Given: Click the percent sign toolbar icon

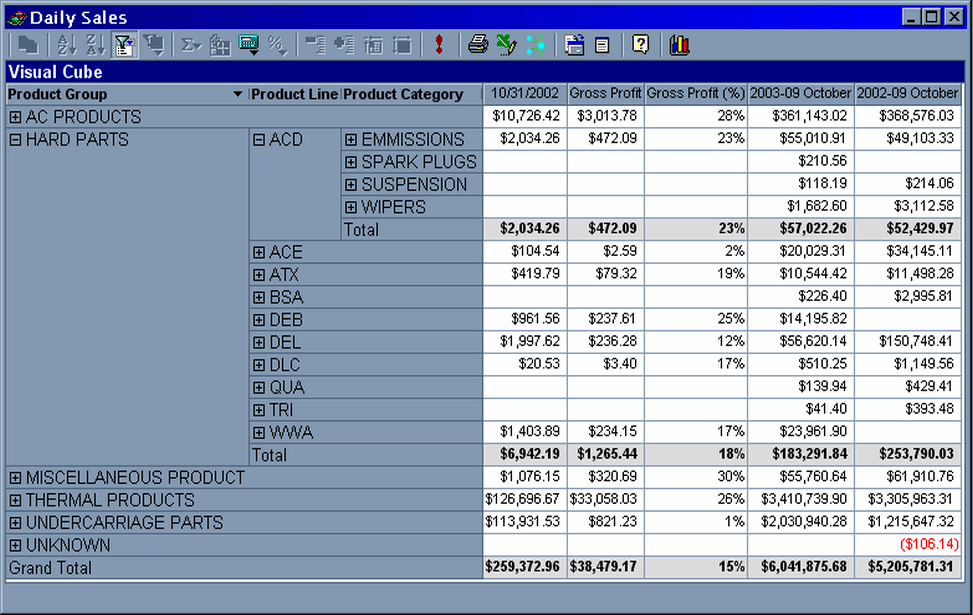Looking at the screenshot, I should (x=277, y=44).
